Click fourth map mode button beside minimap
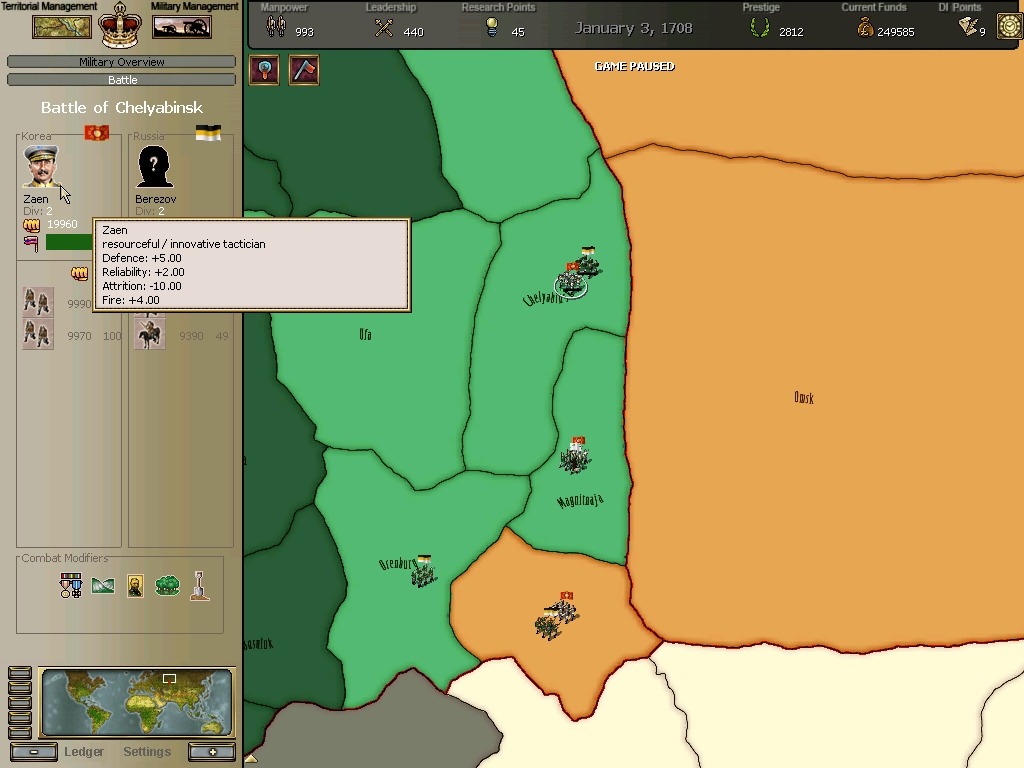 [x=20, y=718]
